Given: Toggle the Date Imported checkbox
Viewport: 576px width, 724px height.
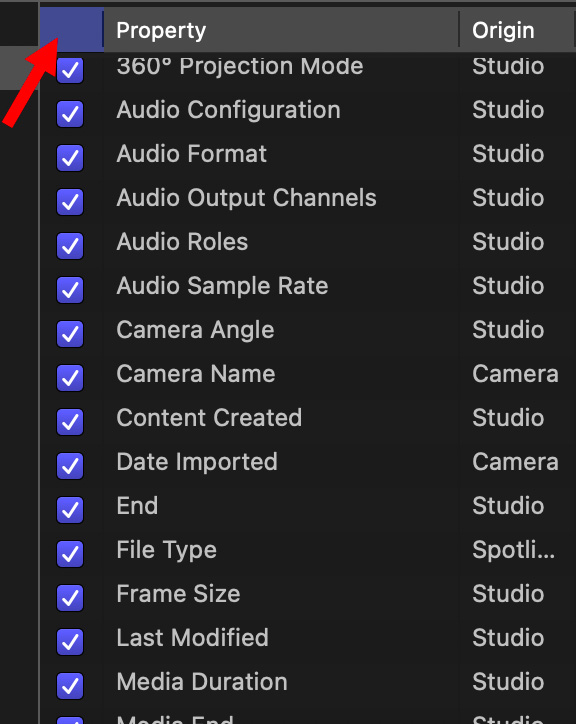Looking at the screenshot, I should (x=70, y=466).
